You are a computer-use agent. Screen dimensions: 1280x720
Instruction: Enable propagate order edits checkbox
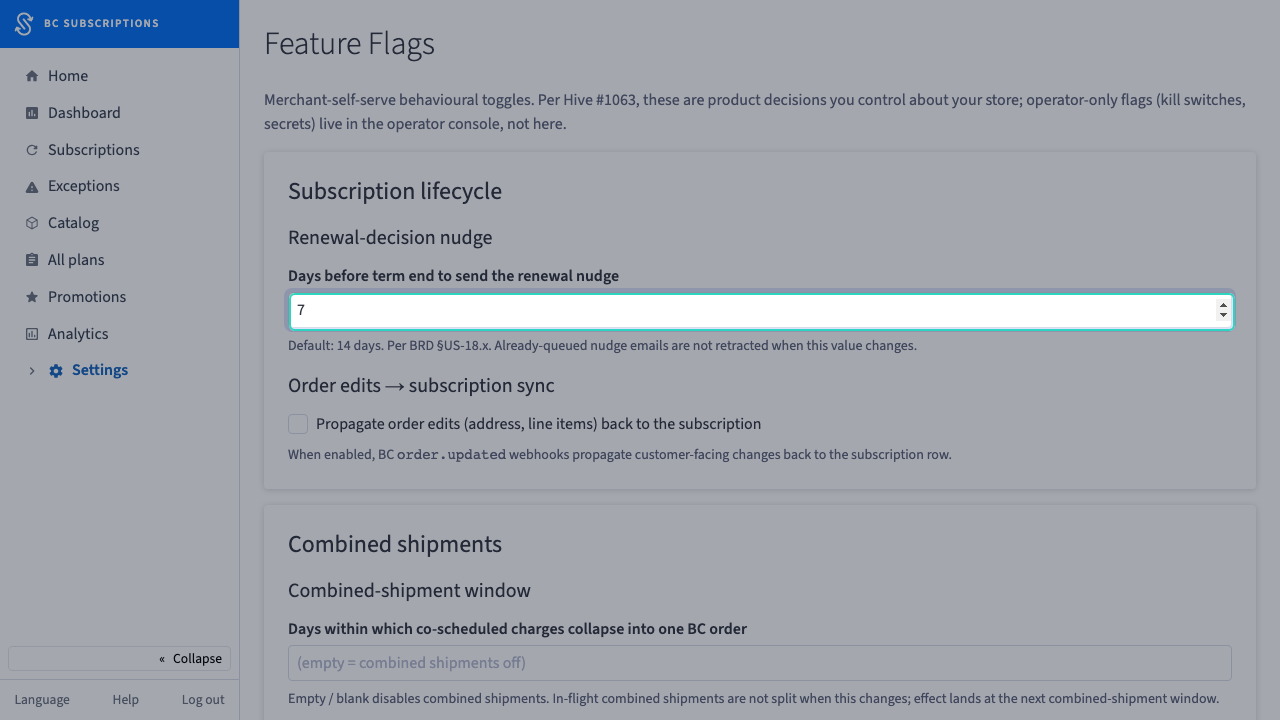coord(298,424)
